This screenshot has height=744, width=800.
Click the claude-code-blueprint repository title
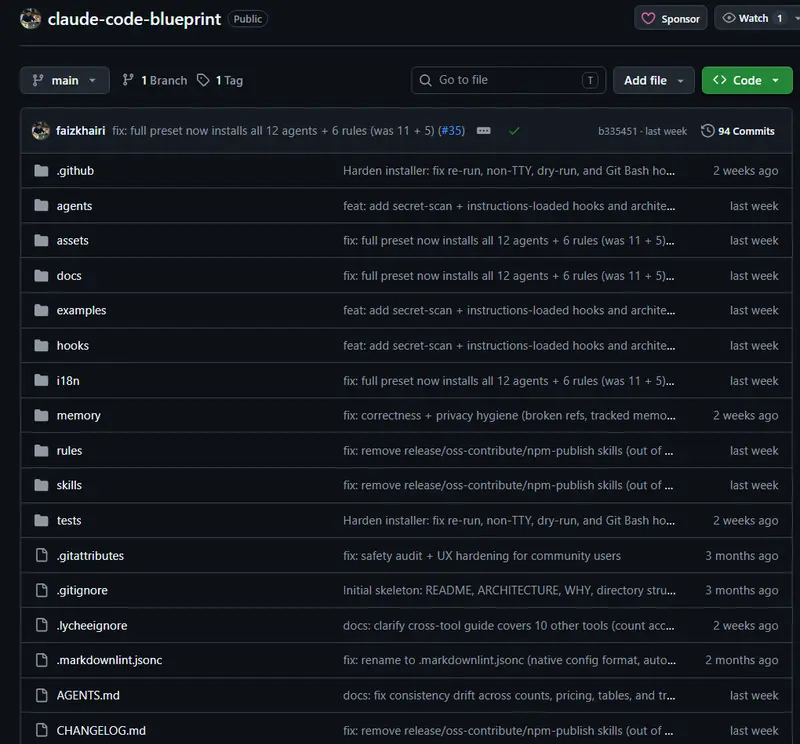coord(134,19)
